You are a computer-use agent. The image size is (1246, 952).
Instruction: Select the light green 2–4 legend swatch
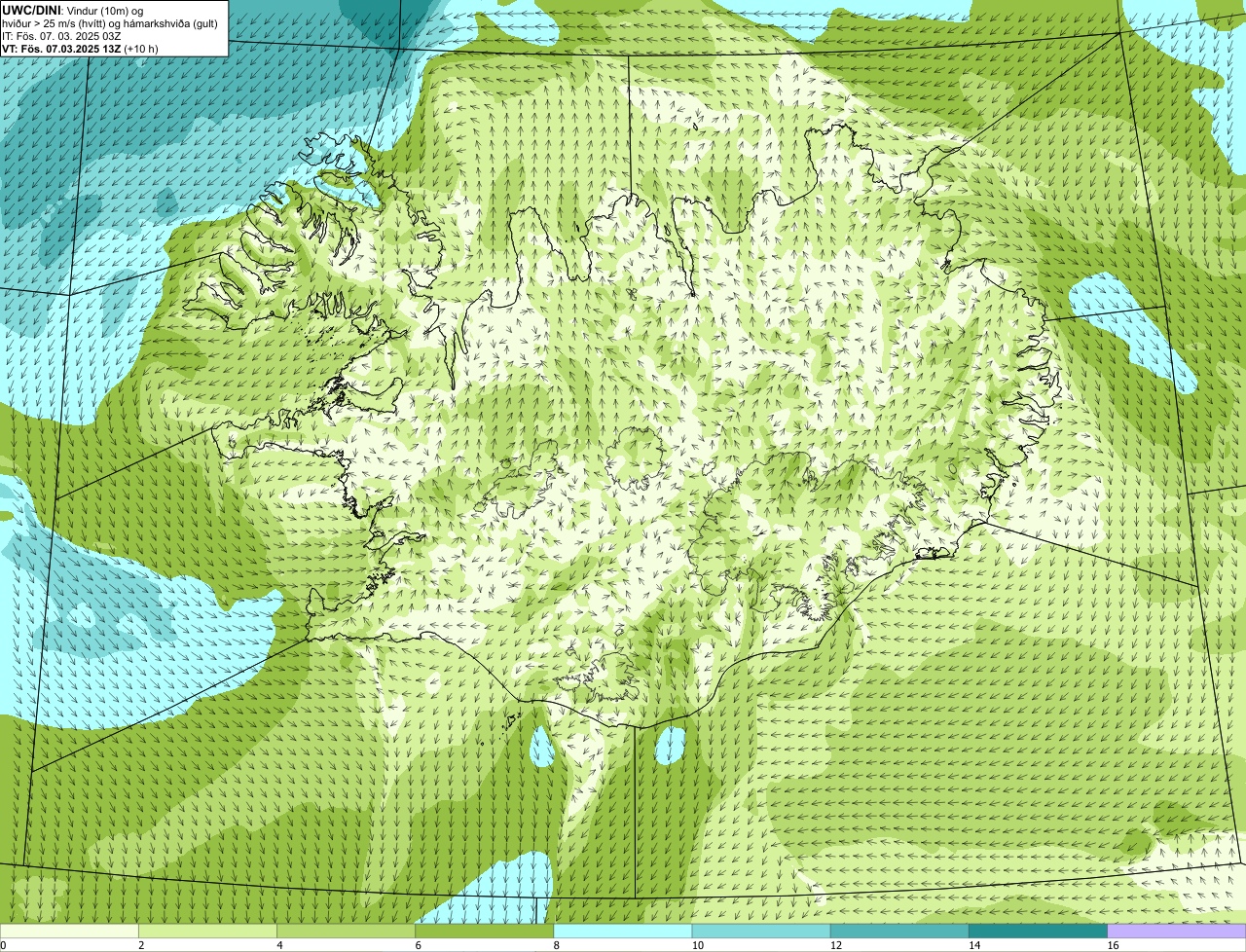(207, 931)
